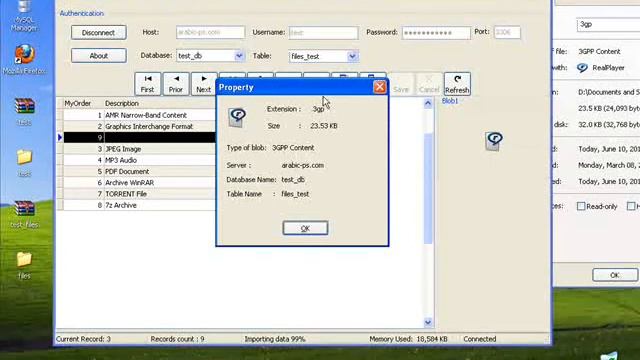Click the Username input field
Screen dimensions: 640x360
pos(323,33)
